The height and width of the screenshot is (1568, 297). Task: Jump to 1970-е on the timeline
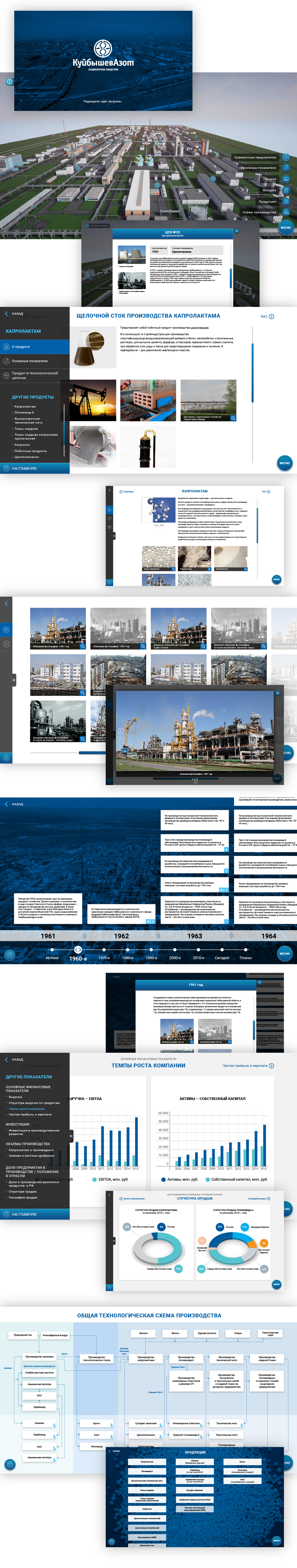[x=104, y=950]
